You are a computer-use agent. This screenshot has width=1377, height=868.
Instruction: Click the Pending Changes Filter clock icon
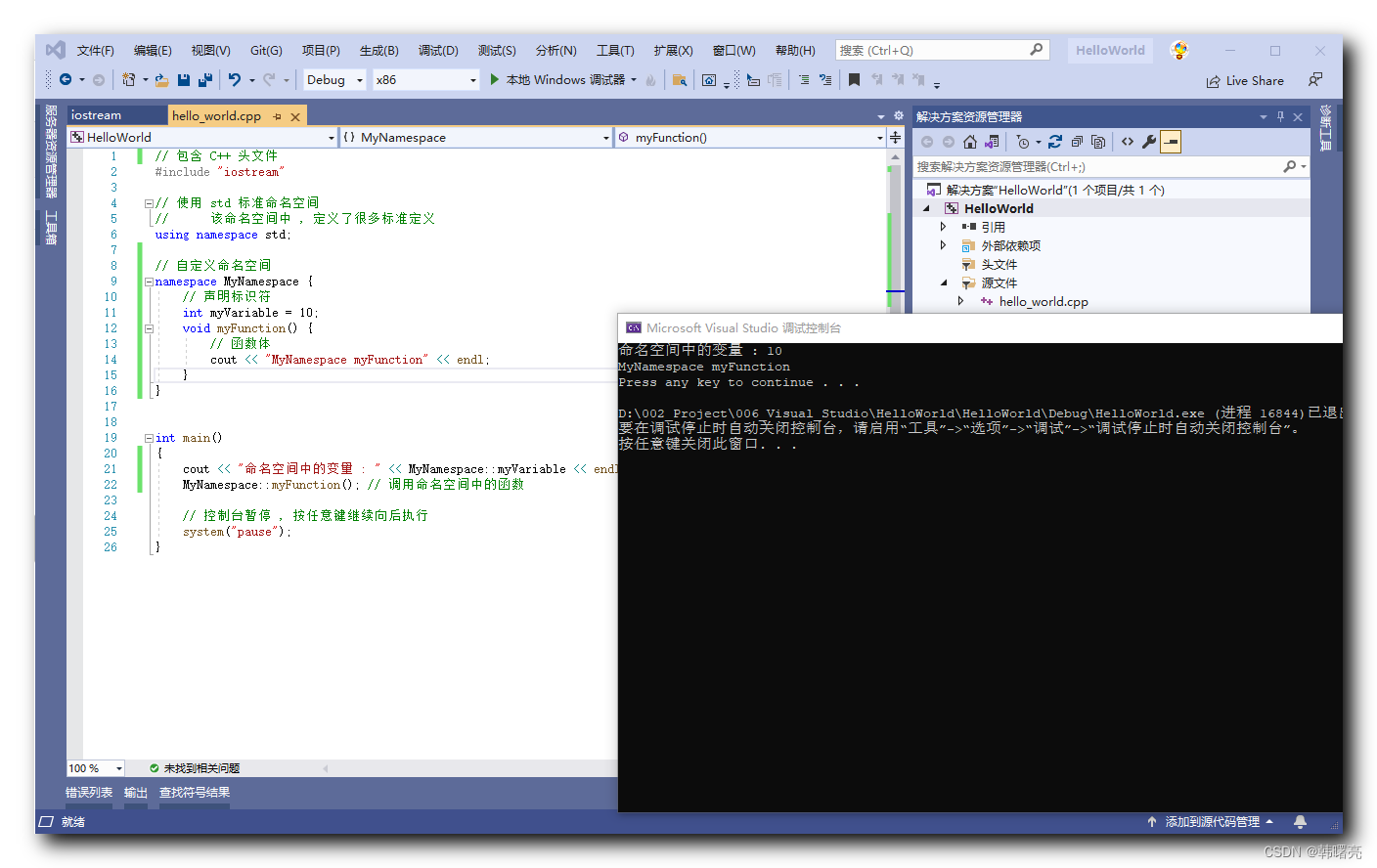tap(1023, 142)
